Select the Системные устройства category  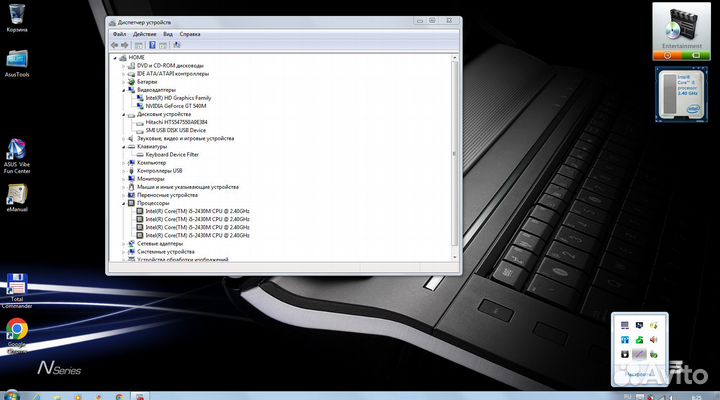click(x=165, y=252)
